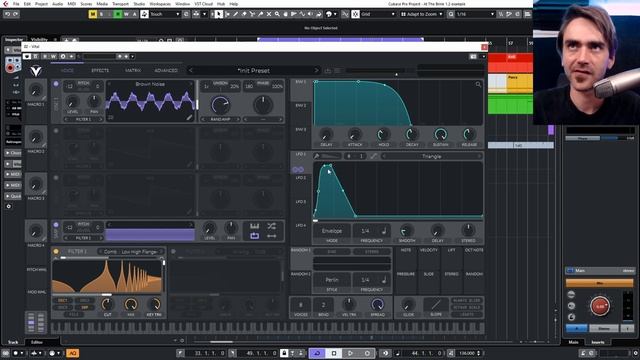Click the Snap type icon before Grid

point(356,14)
